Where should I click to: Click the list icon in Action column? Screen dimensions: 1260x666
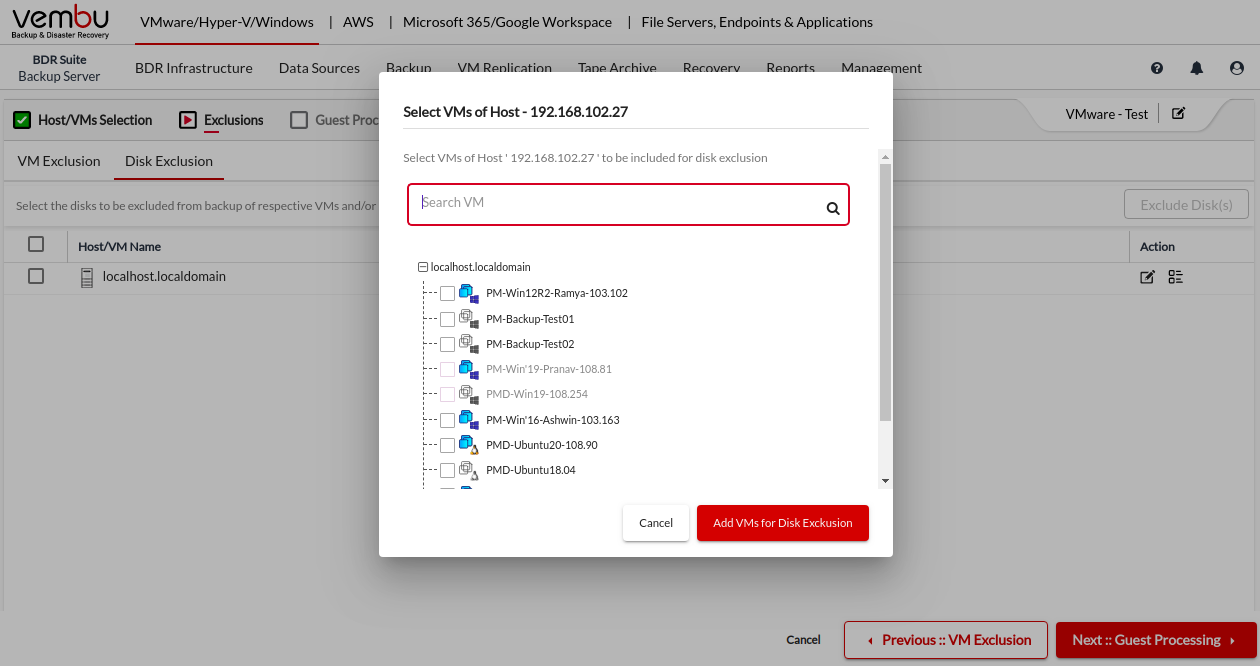[x=1175, y=277]
